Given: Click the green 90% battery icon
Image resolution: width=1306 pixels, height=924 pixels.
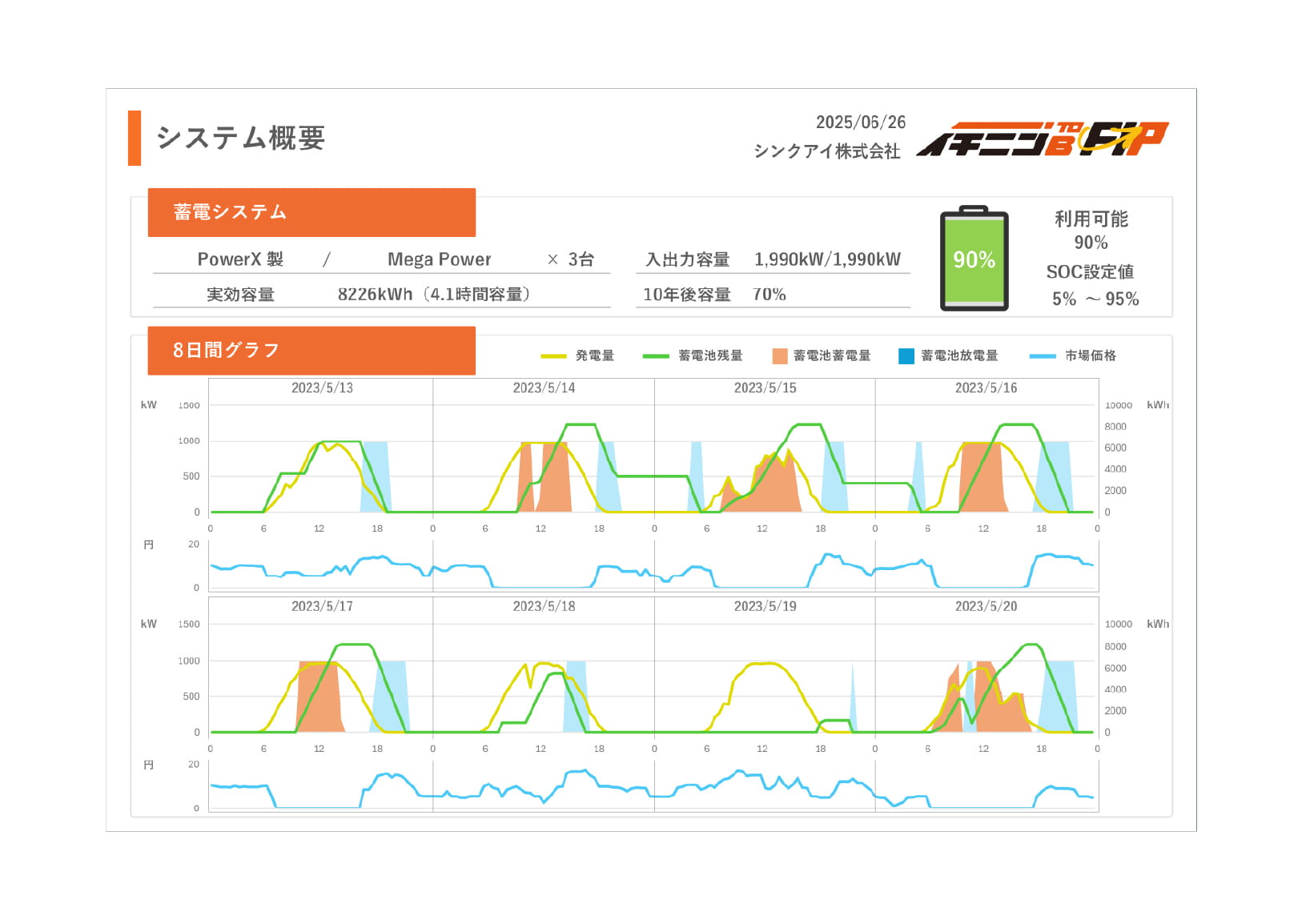Looking at the screenshot, I should tap(974, 258).
